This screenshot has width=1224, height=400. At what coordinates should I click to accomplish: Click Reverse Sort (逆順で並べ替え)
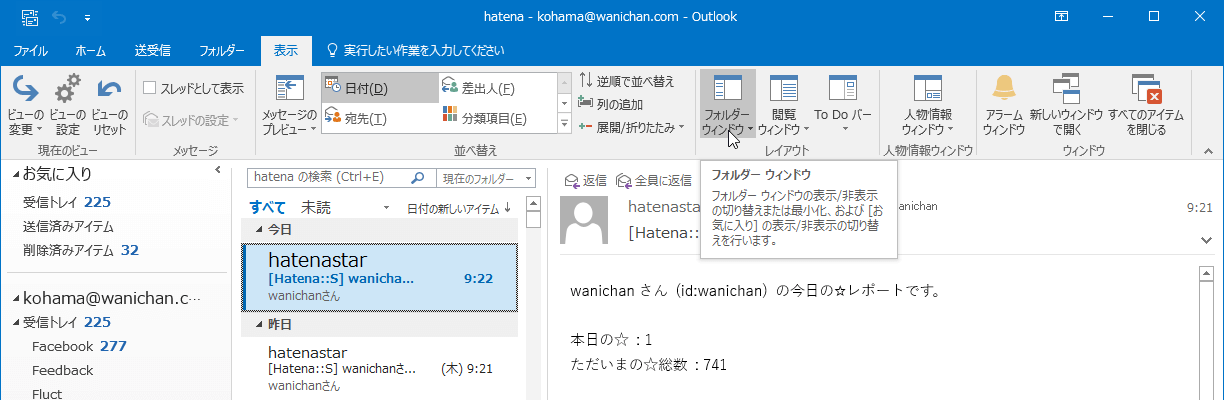tap(627, 81)
